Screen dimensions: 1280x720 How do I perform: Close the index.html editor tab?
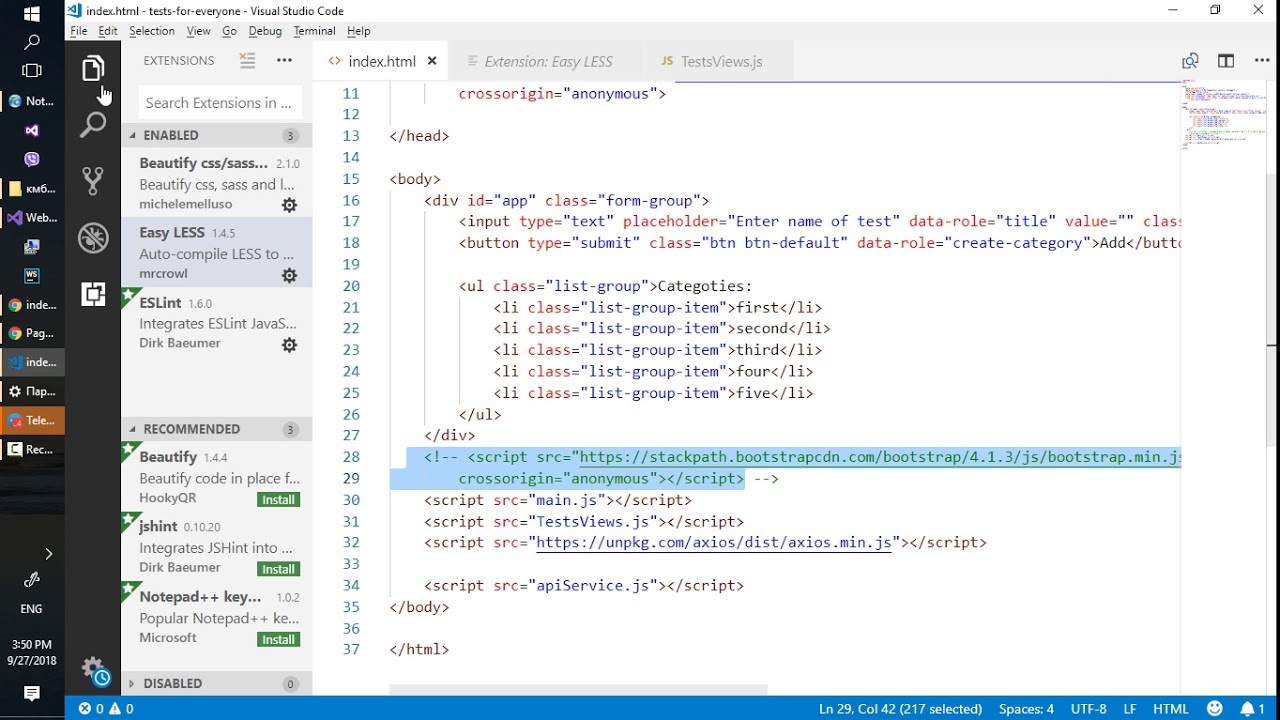coord(432,61)
